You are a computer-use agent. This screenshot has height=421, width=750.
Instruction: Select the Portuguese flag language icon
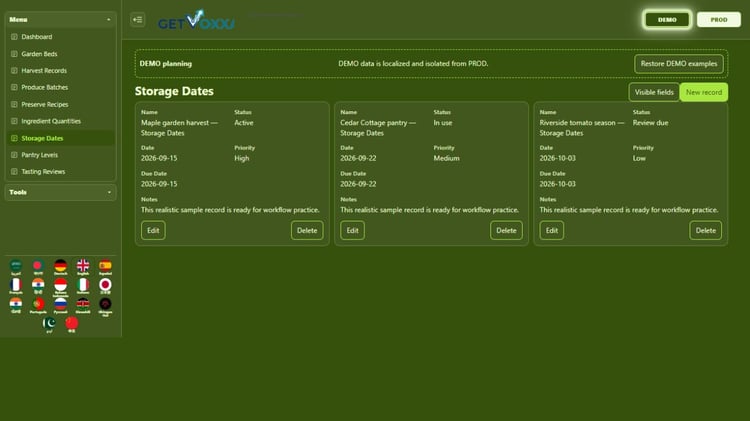pos(38,305)
